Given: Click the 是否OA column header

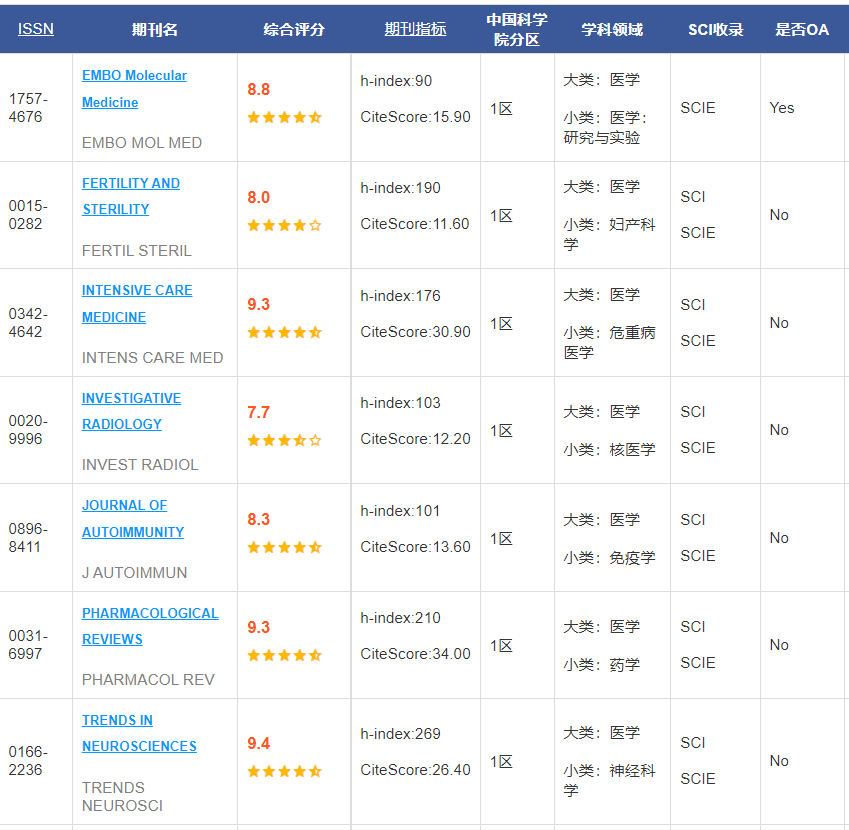Looking at the screenshot, I should tap(802, 29).
